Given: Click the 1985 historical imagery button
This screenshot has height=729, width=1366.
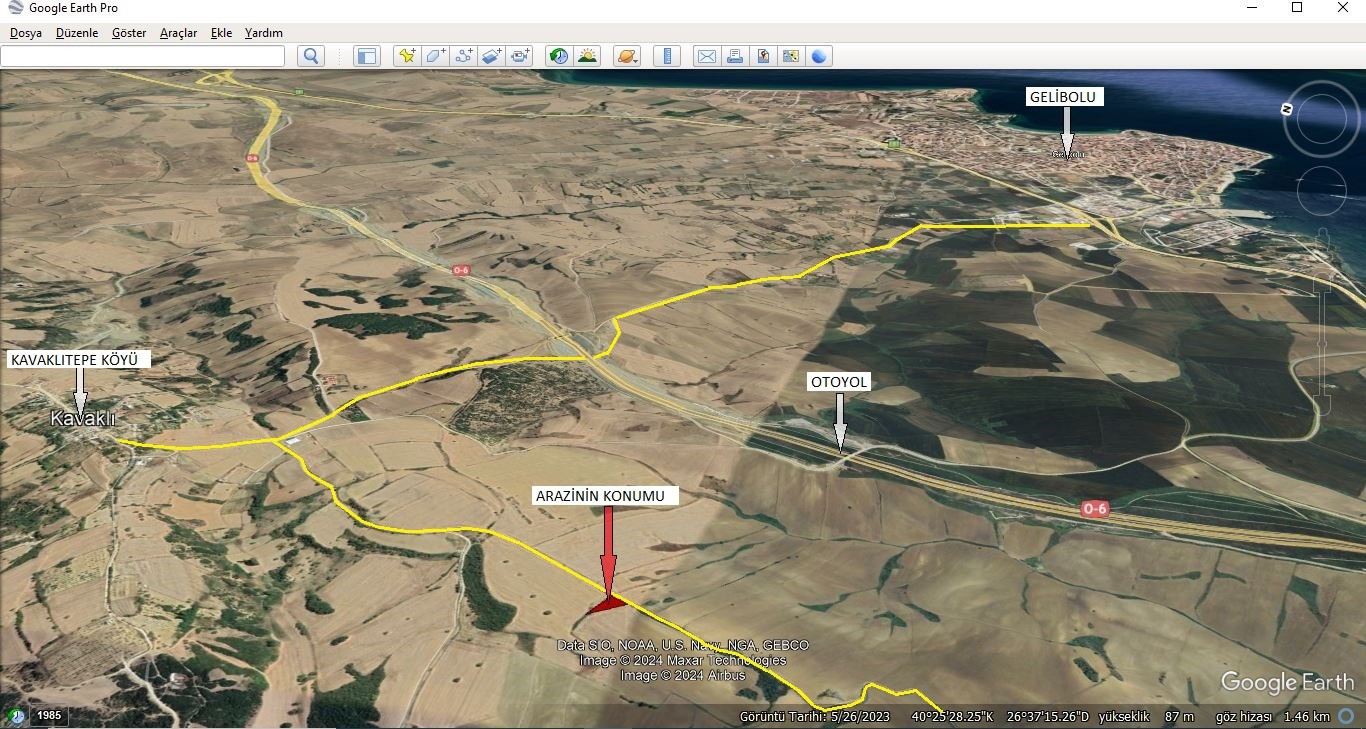Looking at the screenshot, I should (x=49, y=716).
